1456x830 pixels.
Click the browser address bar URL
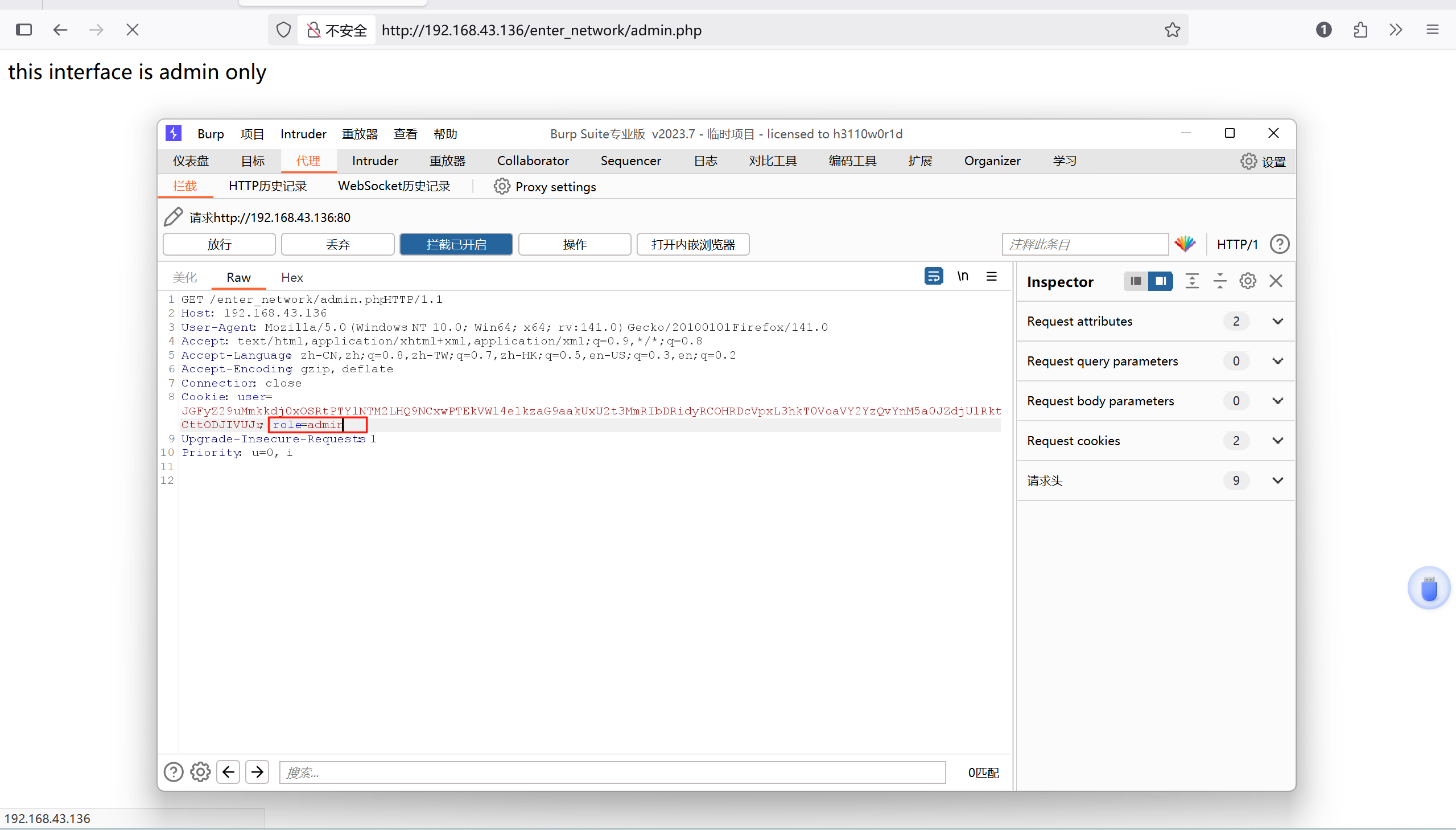click(x=541, y=30)
